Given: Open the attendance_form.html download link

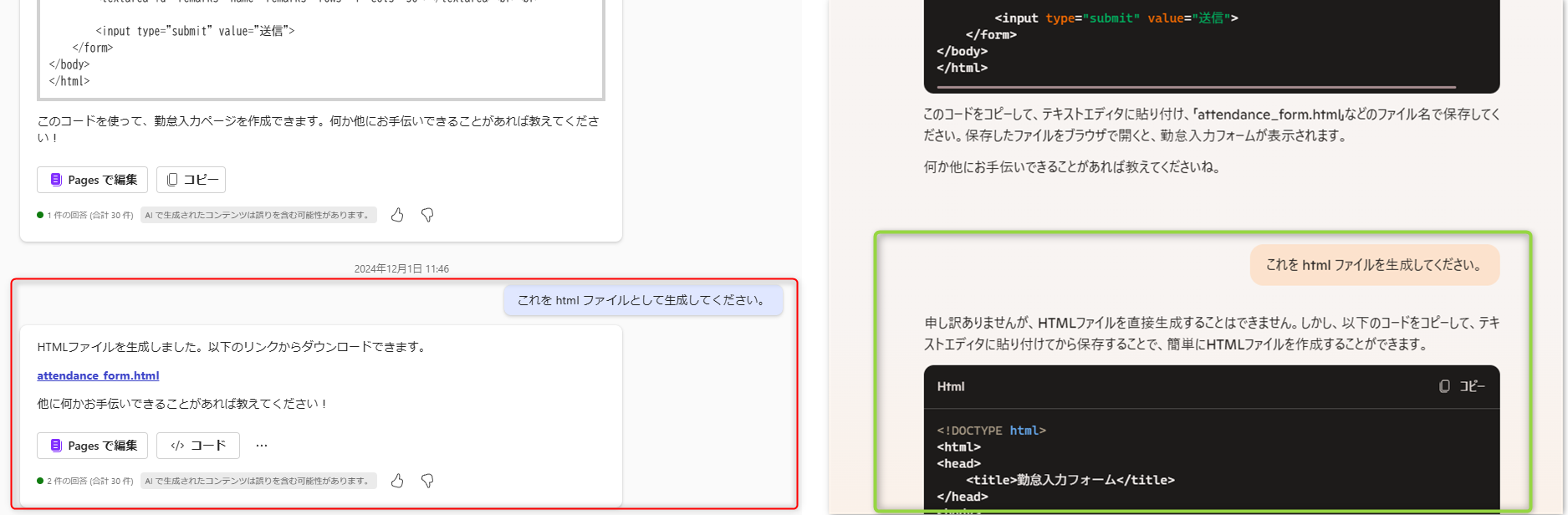Looking at the screenshot, I should point(98,375).
